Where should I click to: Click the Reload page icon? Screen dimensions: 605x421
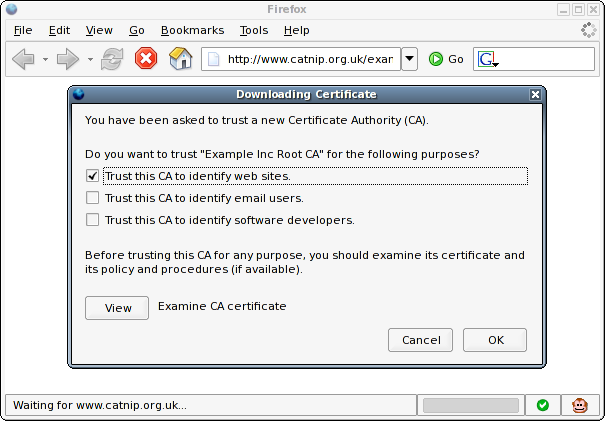pos(112,59)
